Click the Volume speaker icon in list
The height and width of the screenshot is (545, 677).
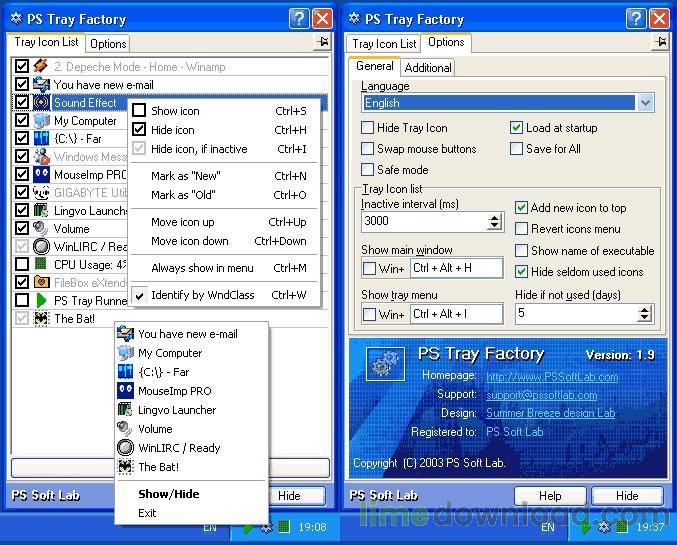(x=41, y=229)
